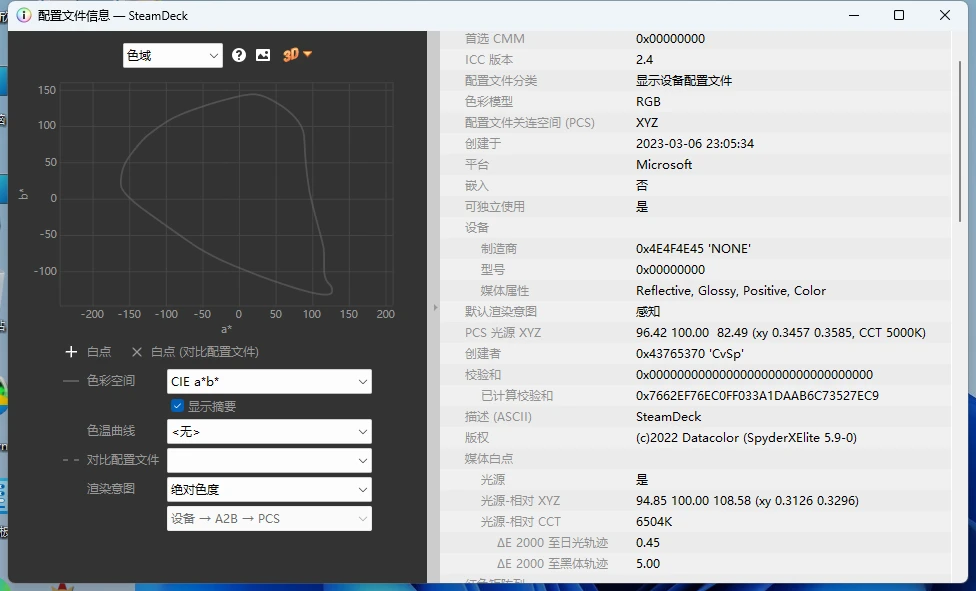Click the 描述 (ASCII) value SteamDeck
This screenshot has width=976, height=591.
[669, 417]
